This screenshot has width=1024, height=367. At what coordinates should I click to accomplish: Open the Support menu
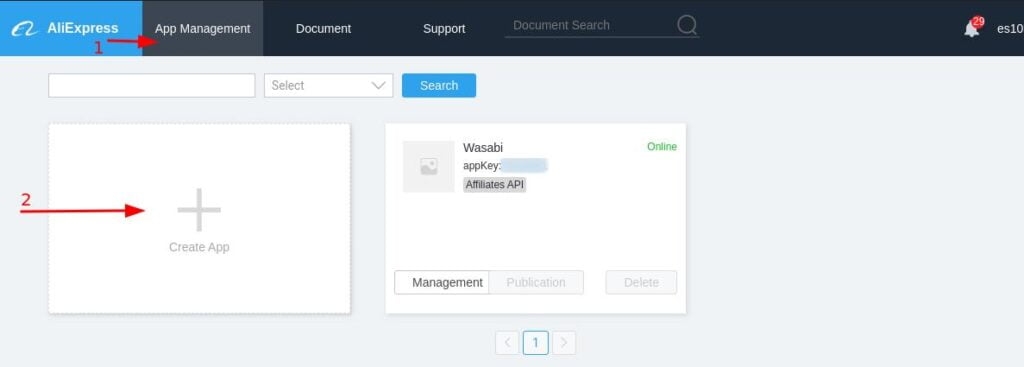tap(444, 29)
